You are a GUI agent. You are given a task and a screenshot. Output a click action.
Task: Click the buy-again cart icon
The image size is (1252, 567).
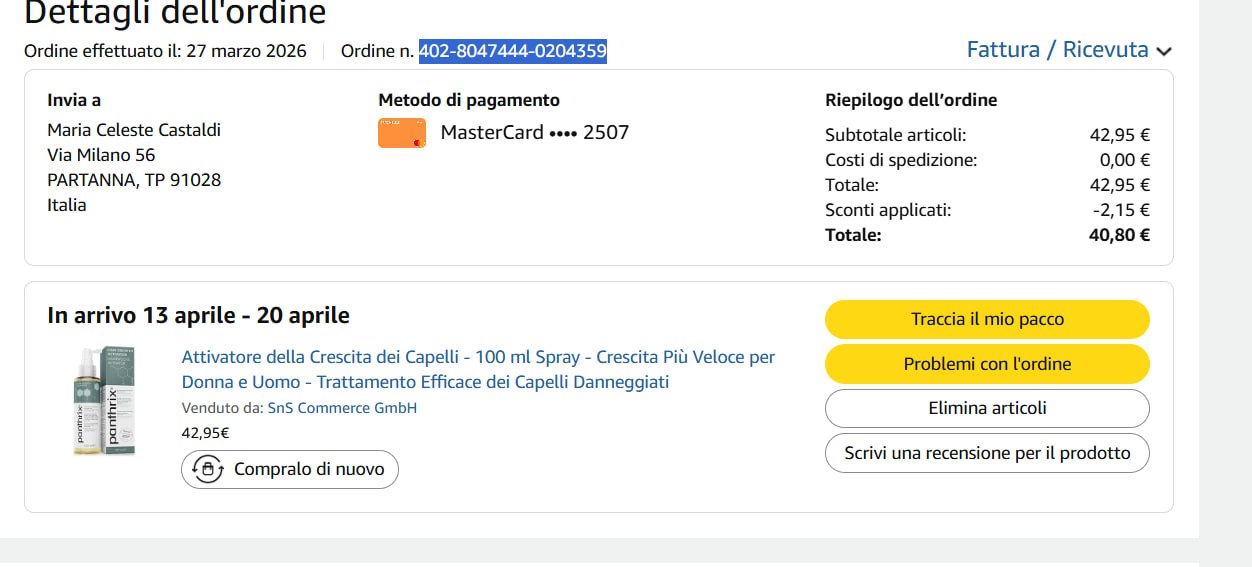(x=207, y=469)
